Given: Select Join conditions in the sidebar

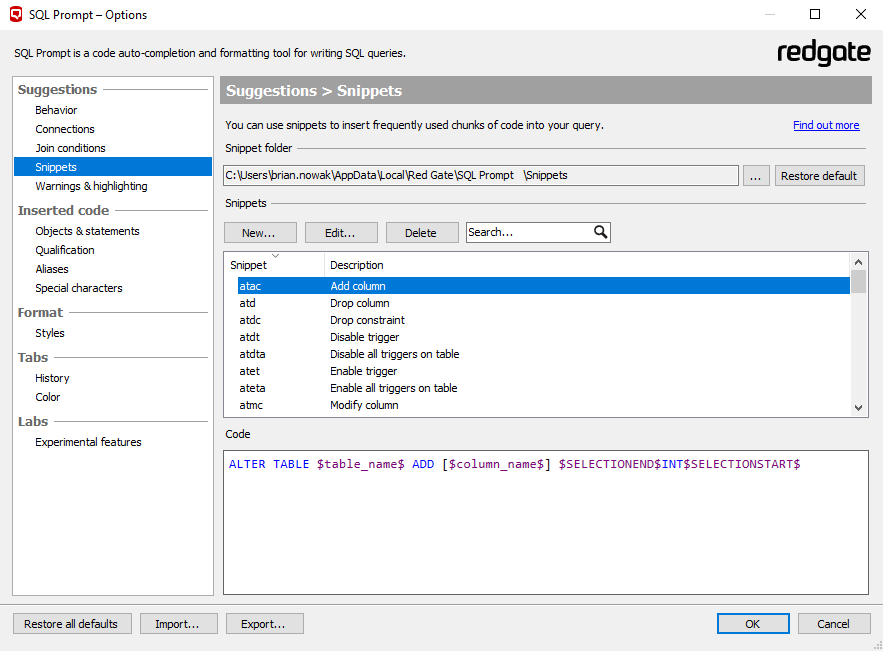Looking at the screenshot, I should [70, 148].
